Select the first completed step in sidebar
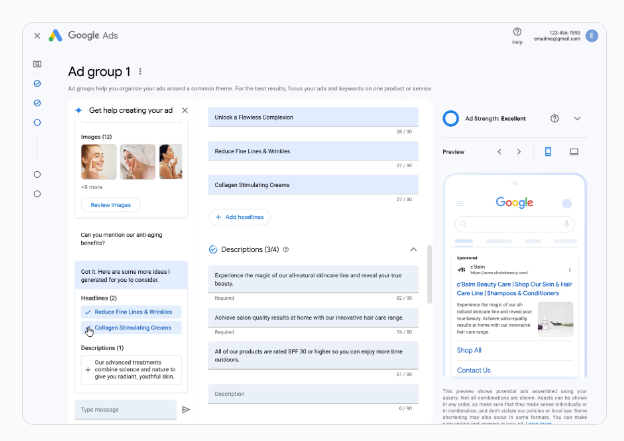 [37, 84]
